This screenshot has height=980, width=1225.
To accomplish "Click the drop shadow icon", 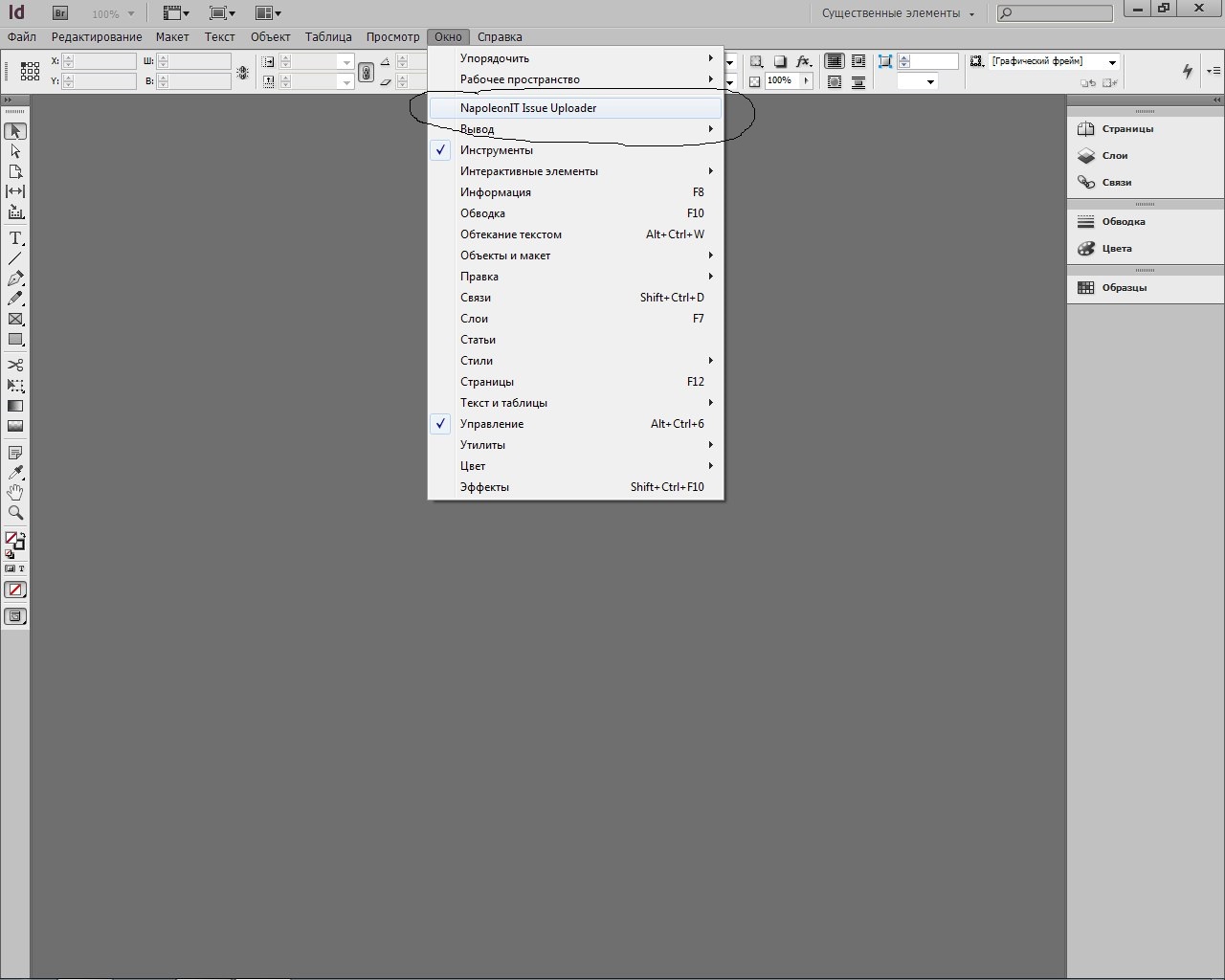I will tap(780, 61).
